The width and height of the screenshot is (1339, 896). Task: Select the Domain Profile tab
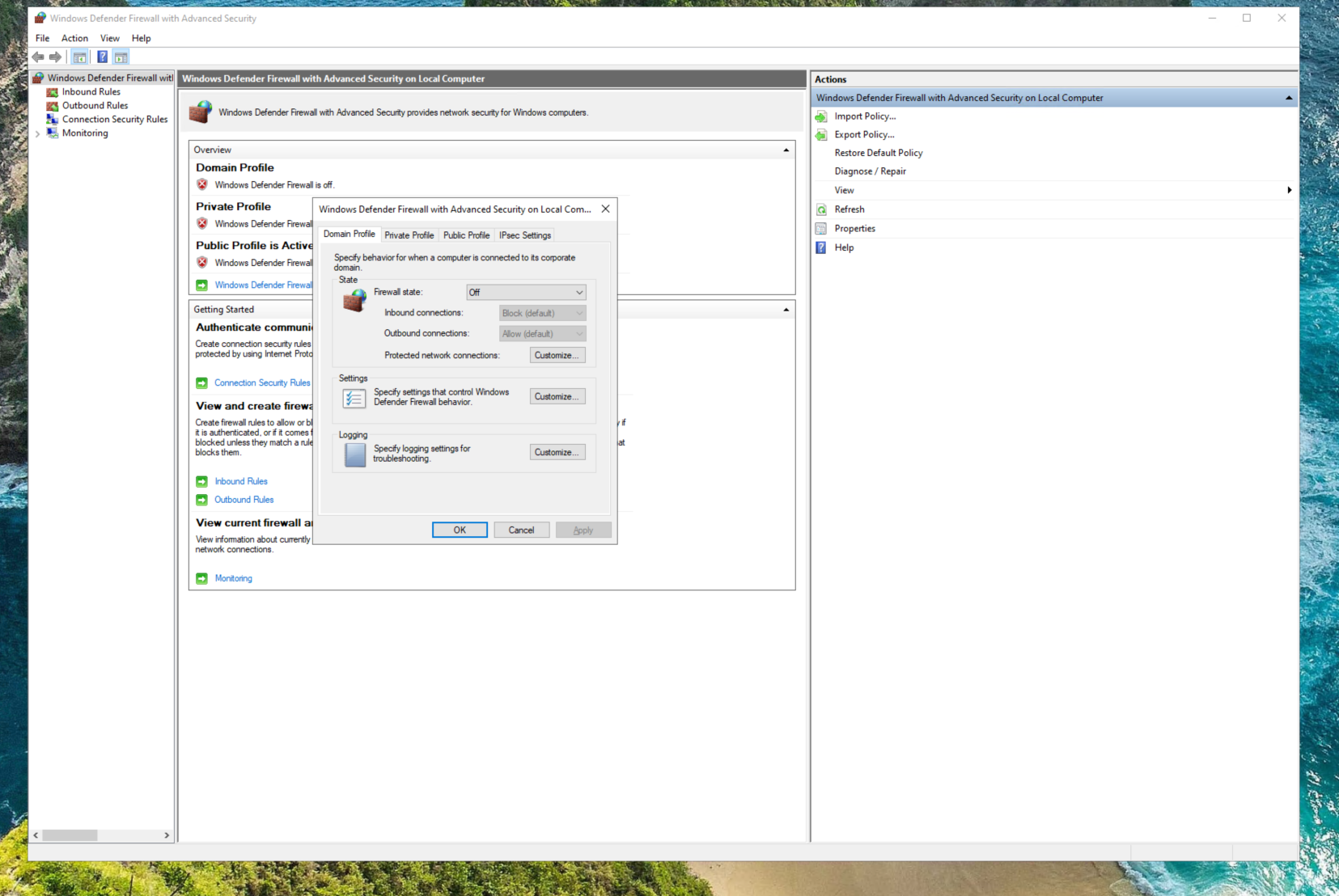350,235
